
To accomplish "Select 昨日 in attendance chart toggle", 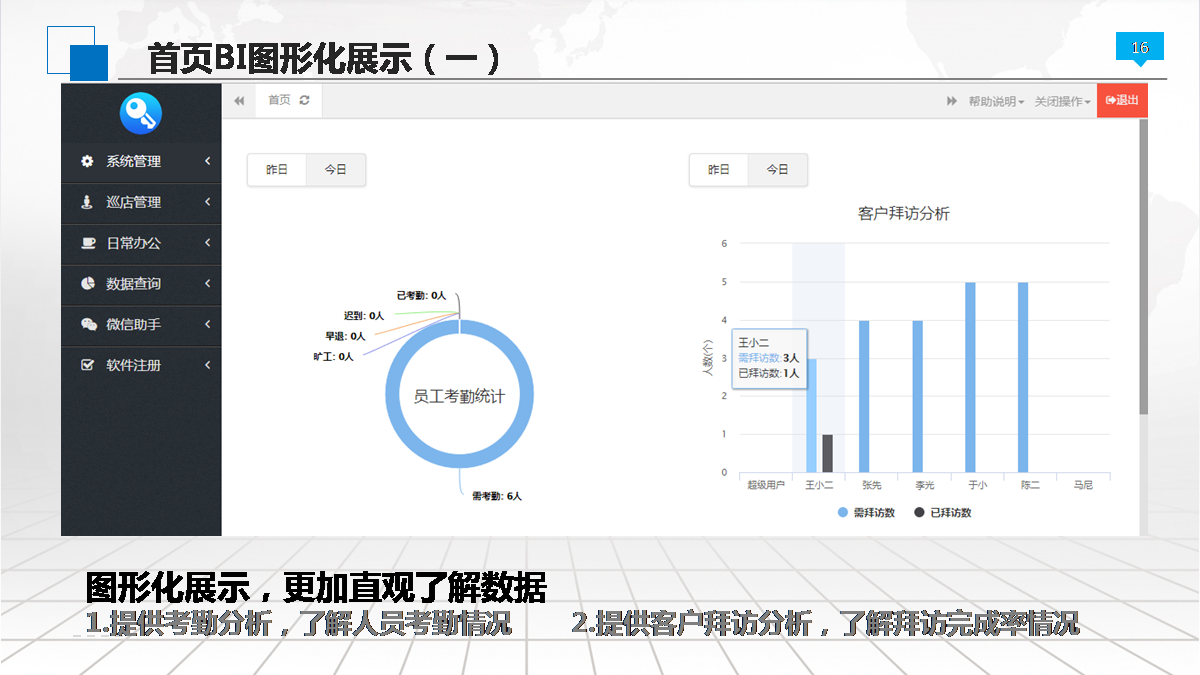I will [277, 170].
